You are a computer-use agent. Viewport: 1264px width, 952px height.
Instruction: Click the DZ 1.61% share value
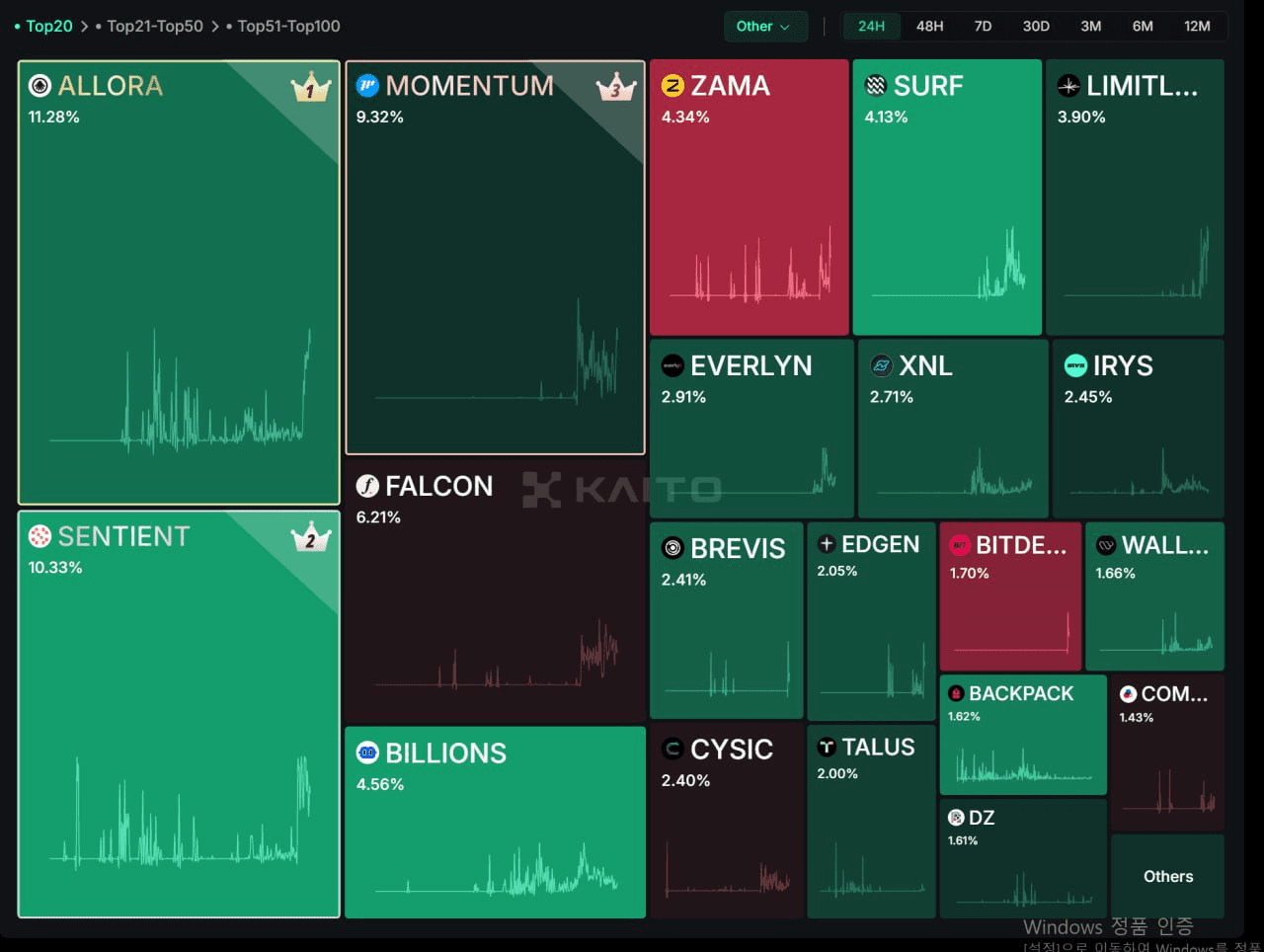click(x=963, y=840)
